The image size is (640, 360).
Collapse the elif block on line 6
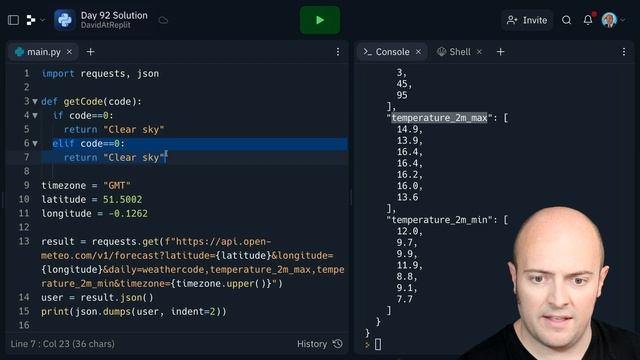coord(35,143)
